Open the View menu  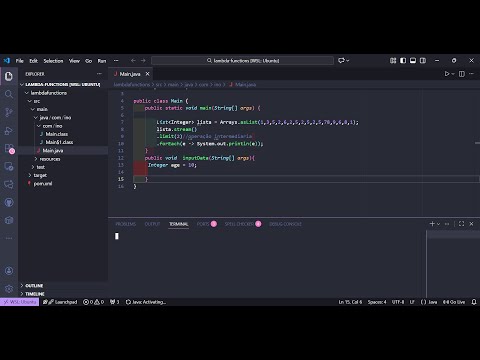coord(74,61)
